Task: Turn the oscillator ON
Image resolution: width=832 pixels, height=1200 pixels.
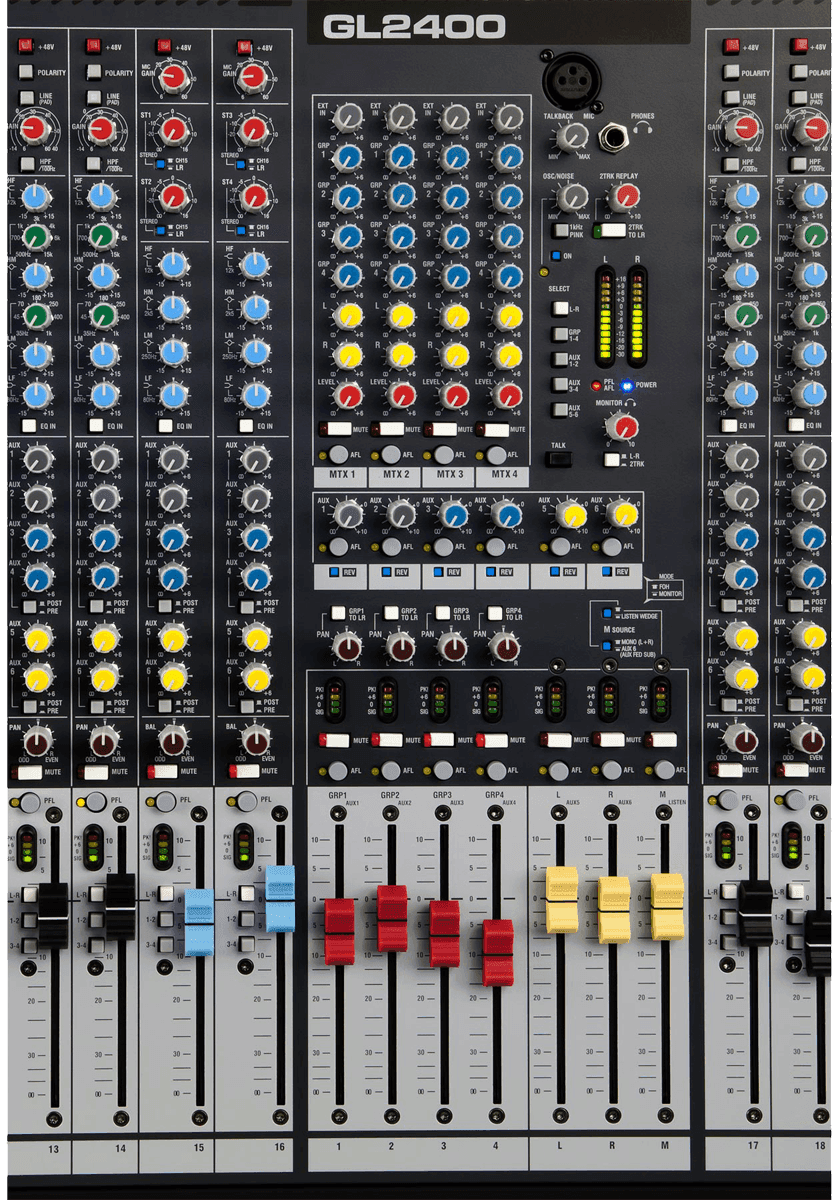Action: coord(555,255)
